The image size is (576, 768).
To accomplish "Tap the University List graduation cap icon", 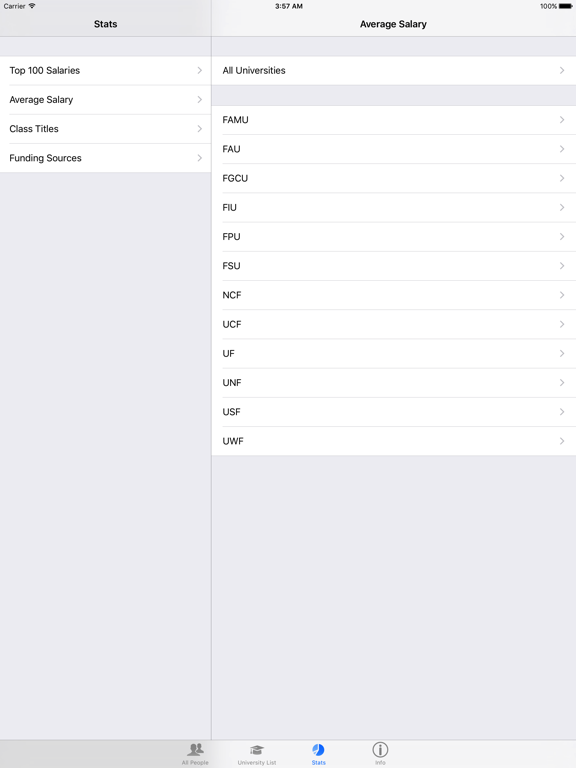I will point(257,750).
